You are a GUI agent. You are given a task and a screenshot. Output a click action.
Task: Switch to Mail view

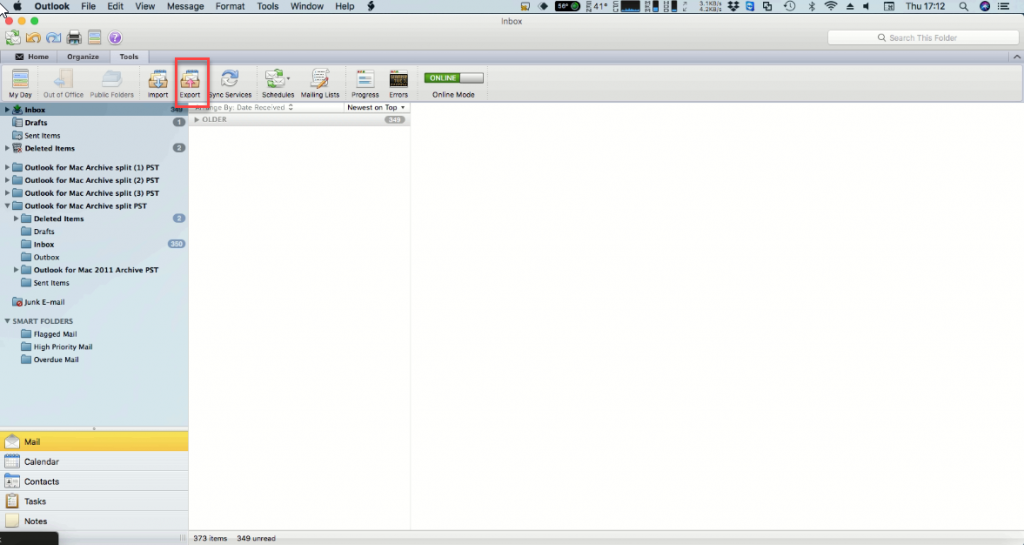94,442
